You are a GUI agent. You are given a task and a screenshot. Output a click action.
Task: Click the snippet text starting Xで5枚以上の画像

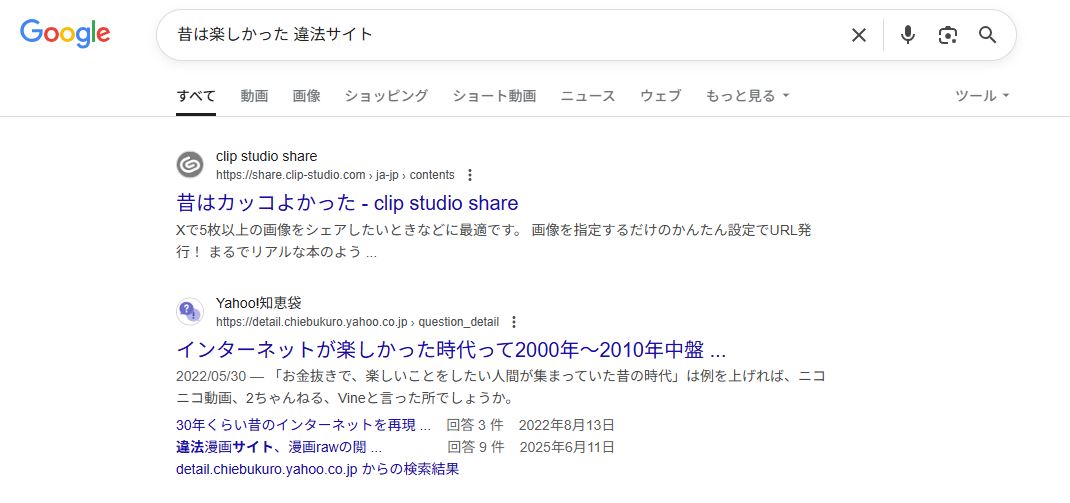pyautogui.click(x=493, y=241)
